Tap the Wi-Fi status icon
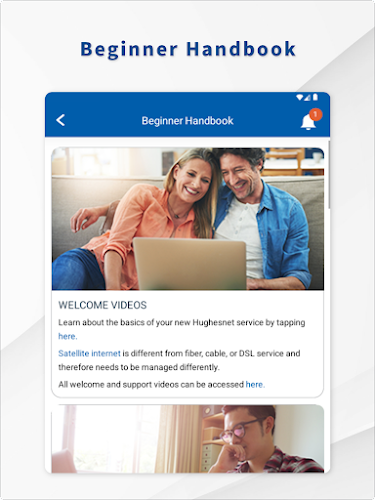Image resolution: width=375 pixels, height=500 pixels. [300, 97]
